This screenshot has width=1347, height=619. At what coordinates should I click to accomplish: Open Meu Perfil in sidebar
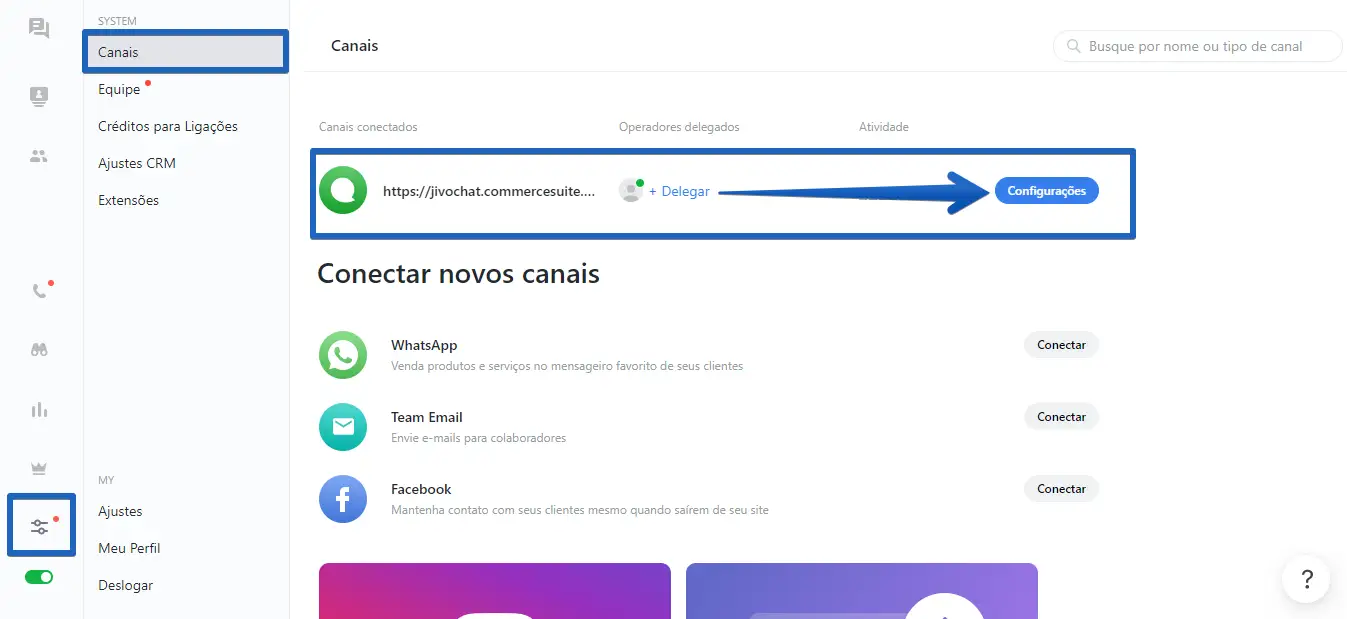pyautogui.click(x=129, y=548)
